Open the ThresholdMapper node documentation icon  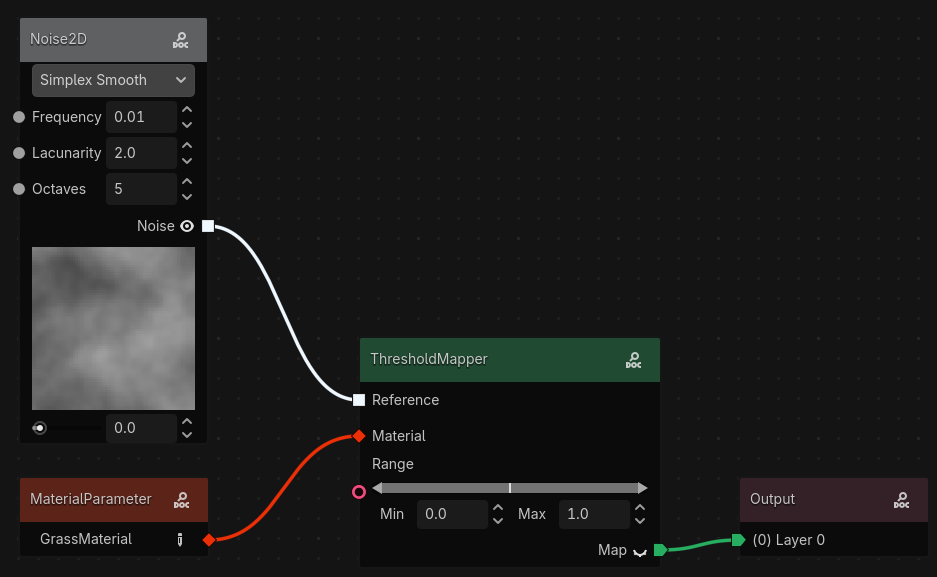point(633,360)
